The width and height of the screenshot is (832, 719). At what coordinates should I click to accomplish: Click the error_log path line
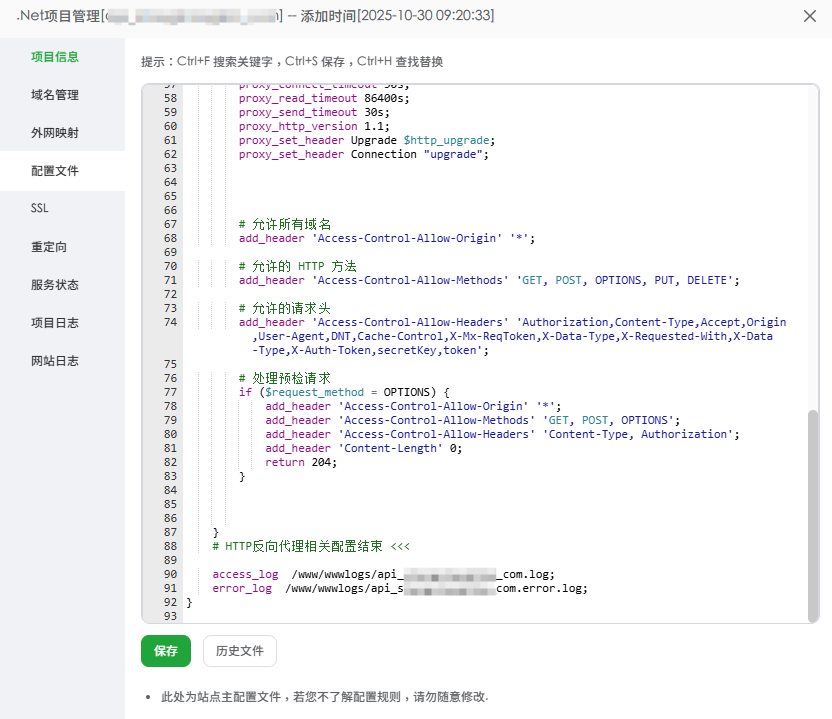[400, 588]
